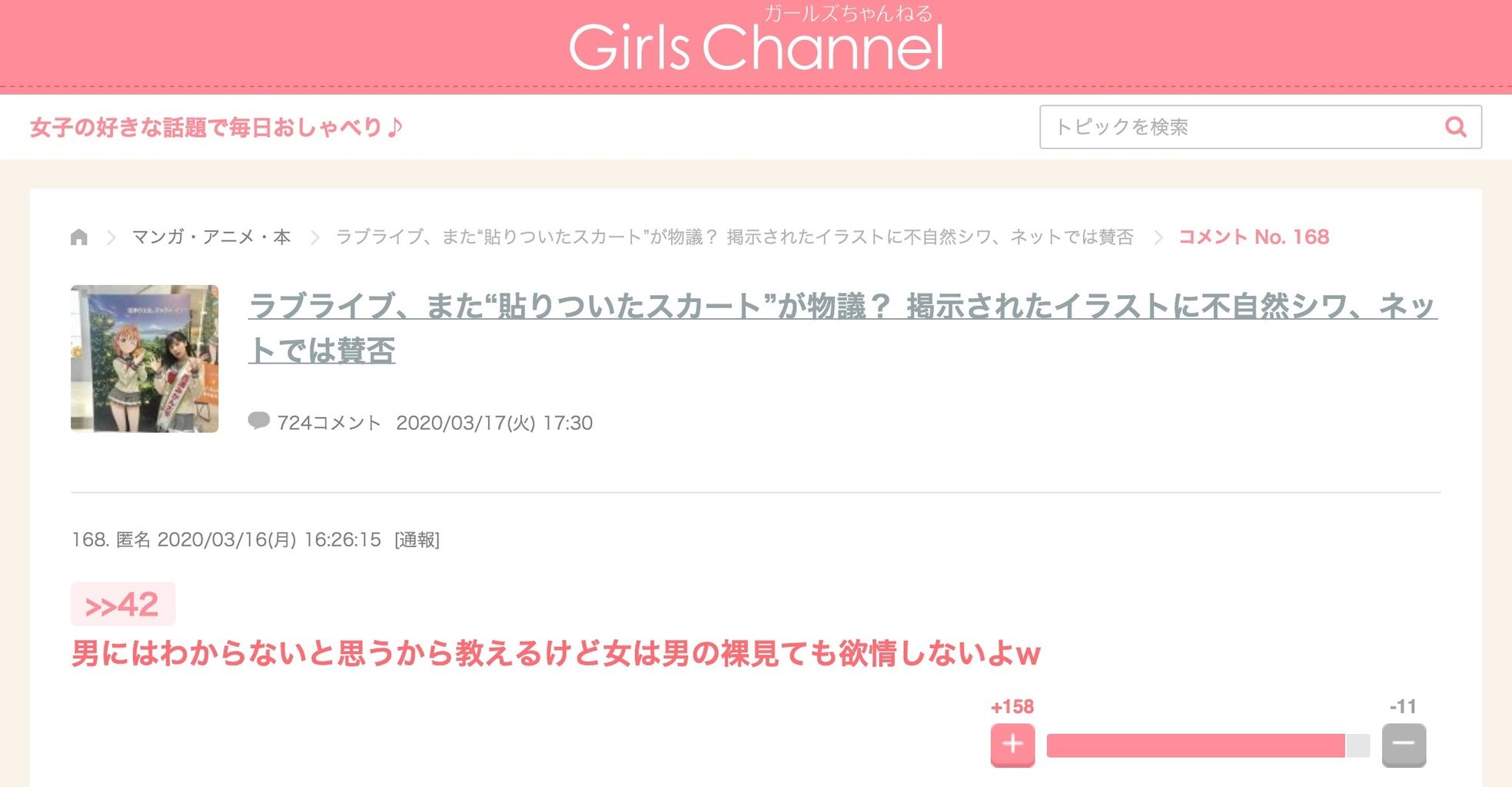
Task: Report the comment via 通報 link
Action: pyautogui.click(x=417, y=540)
